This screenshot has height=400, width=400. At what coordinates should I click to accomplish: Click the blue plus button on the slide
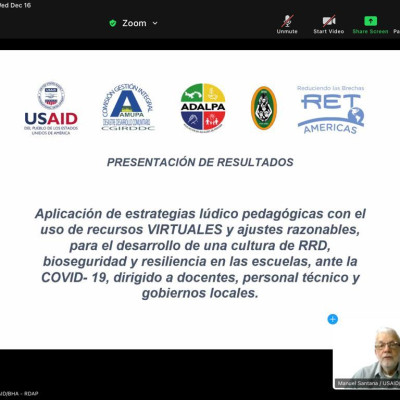[x=332, y=319]
